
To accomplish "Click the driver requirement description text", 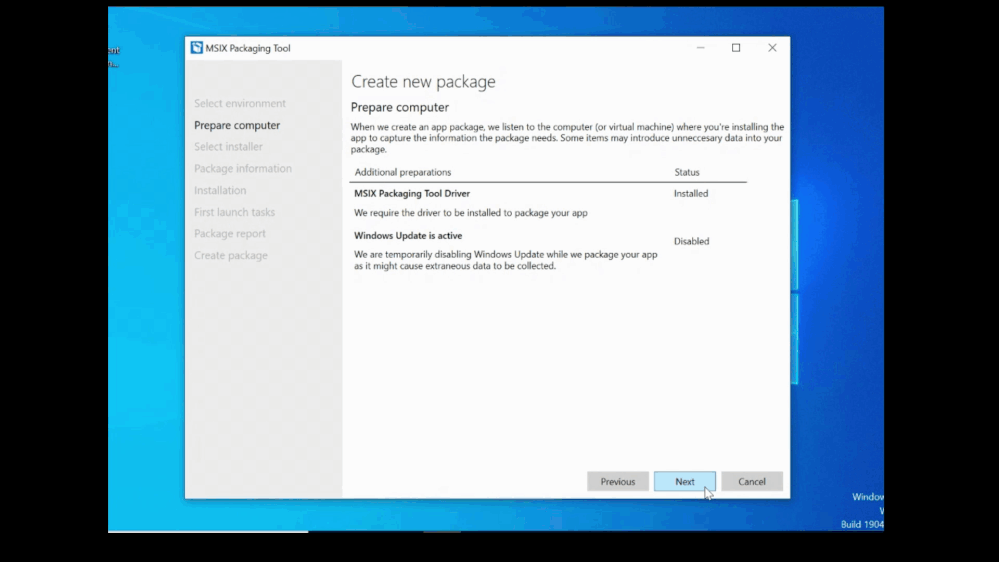I will pos(471,213).
